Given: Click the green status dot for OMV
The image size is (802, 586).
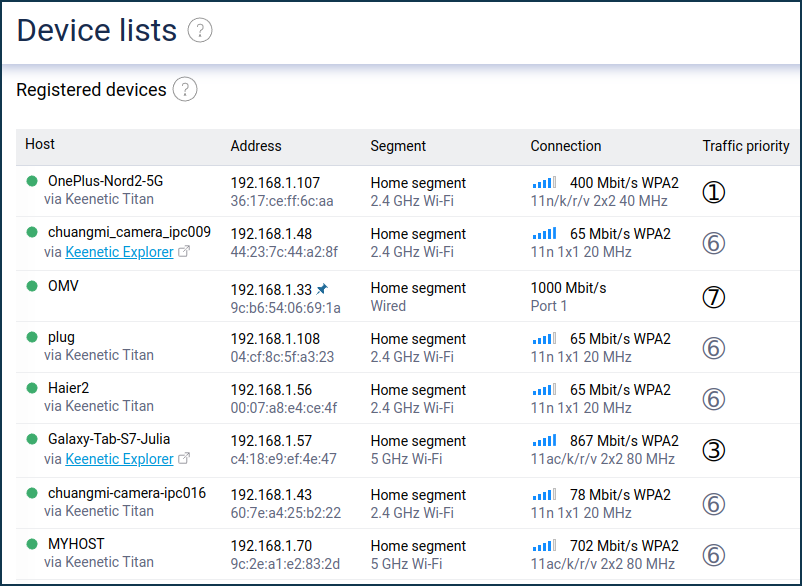Looking at the screenshot, I should pyautogui.click(x=32, y=286).
